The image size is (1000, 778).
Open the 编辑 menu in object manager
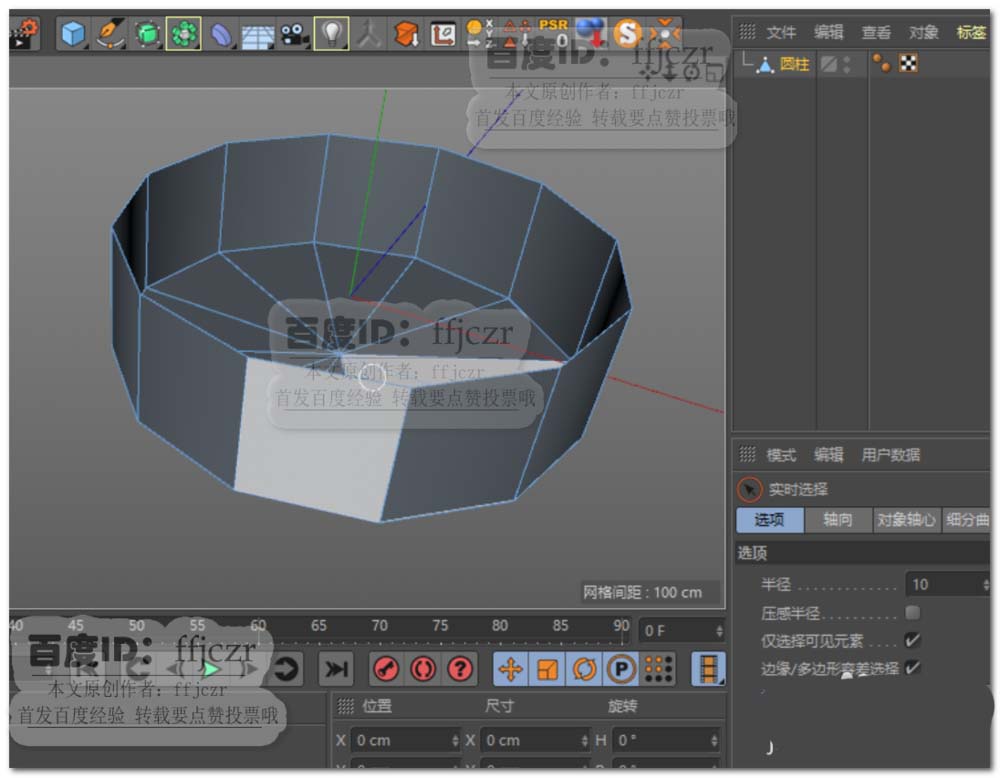click(x=828, y=32)
